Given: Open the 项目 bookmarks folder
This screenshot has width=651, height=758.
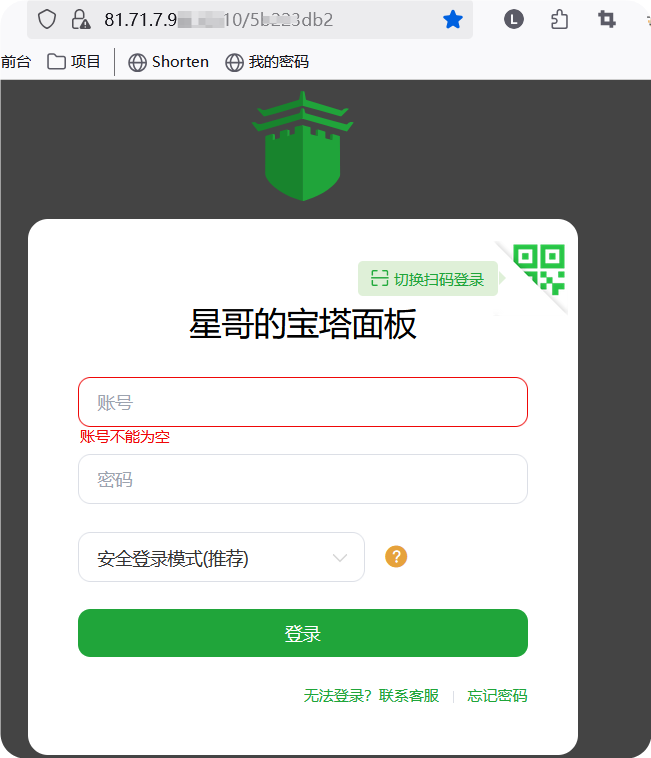Looking at the screenshot, I should pos(73,62).
